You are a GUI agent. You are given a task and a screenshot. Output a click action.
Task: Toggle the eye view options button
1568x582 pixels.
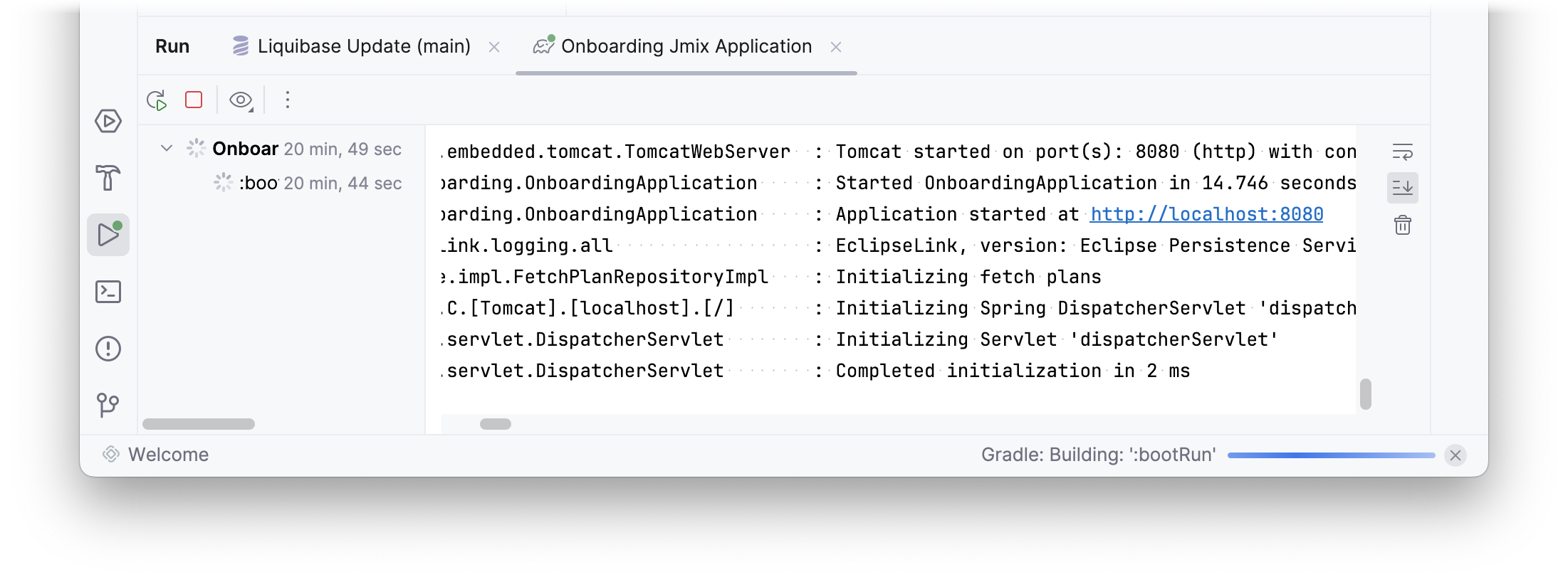(241, 100)
